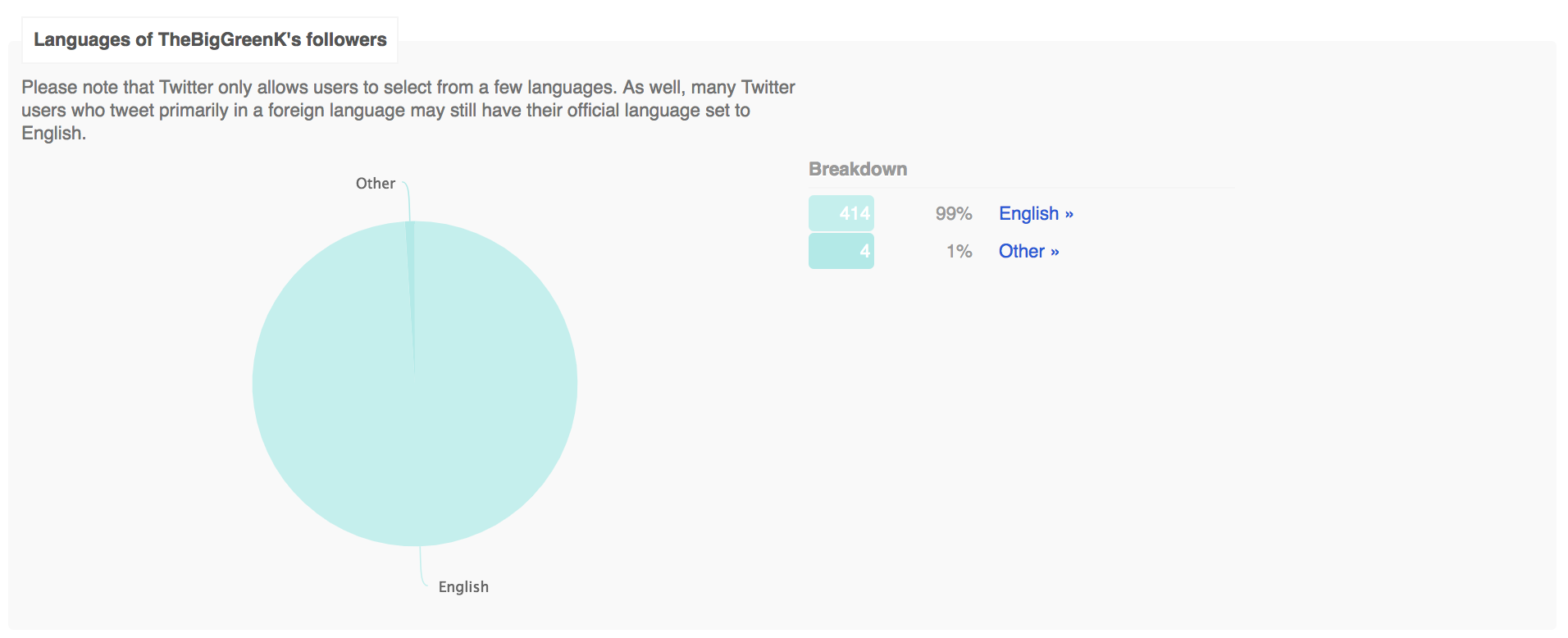The image size is (1568, 638).
Task: Click the 1% Other percentage value
Action: tap(959, 251)
